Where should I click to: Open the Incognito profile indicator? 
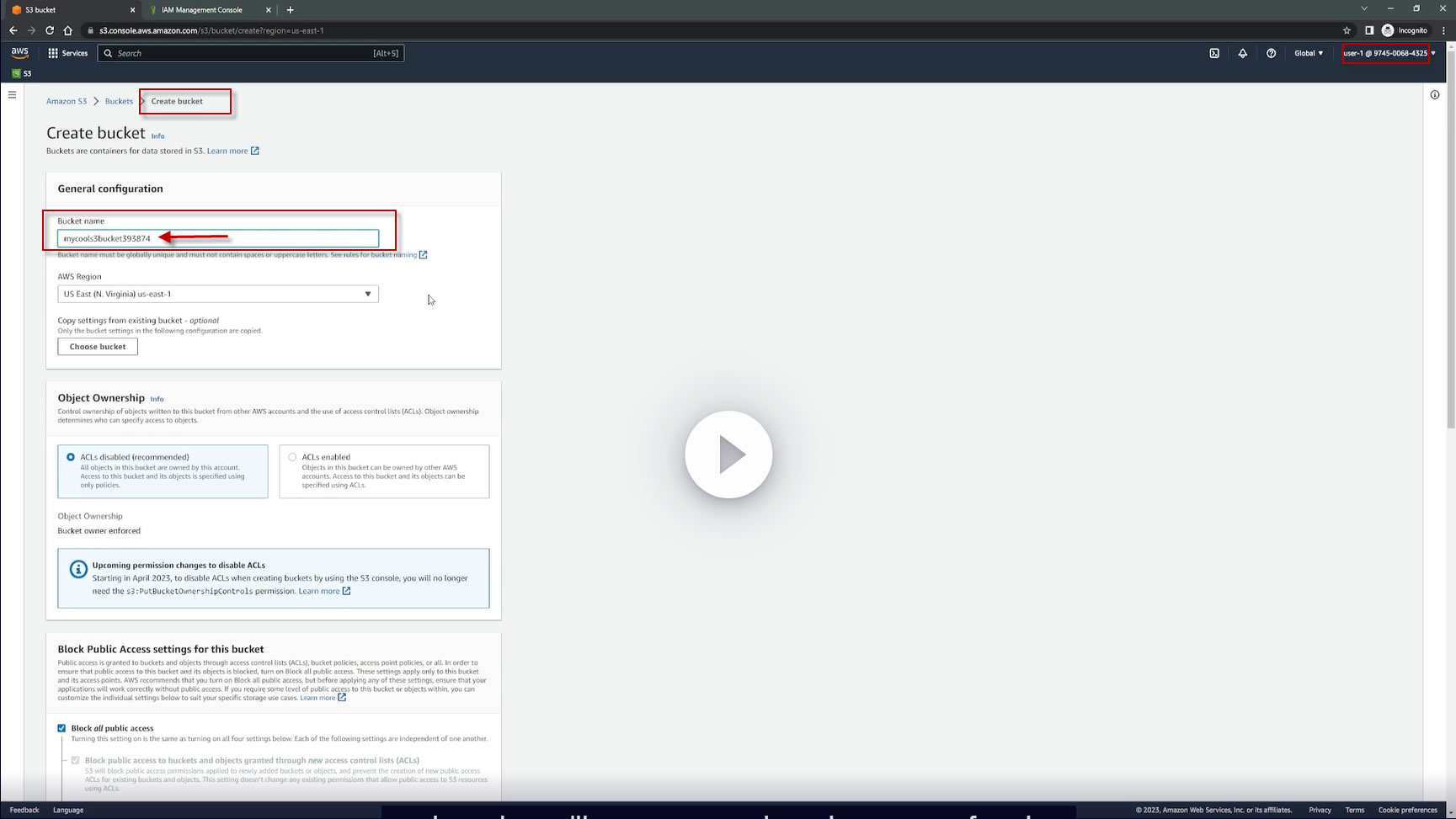pyautogui.click(x=1405, y=30)
